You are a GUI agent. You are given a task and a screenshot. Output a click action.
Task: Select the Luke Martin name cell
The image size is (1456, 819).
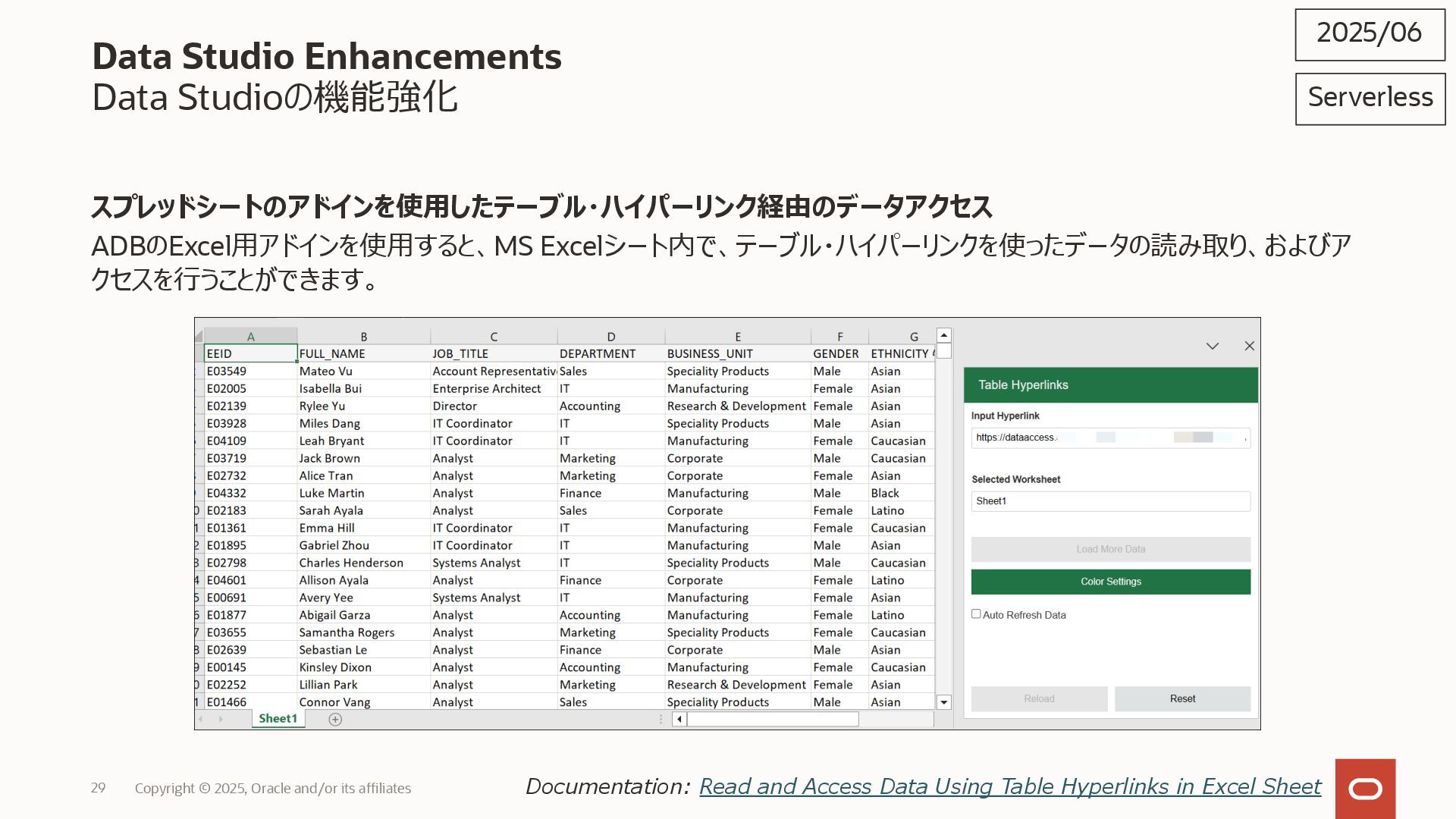[363, 493]
